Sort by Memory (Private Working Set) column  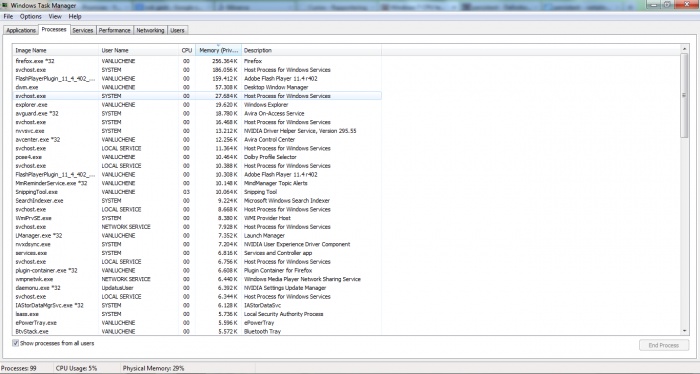coord(218,50)
